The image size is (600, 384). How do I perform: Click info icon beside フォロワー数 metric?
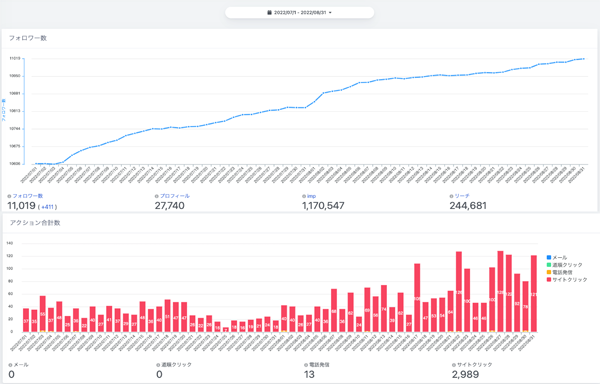(10, 196)
